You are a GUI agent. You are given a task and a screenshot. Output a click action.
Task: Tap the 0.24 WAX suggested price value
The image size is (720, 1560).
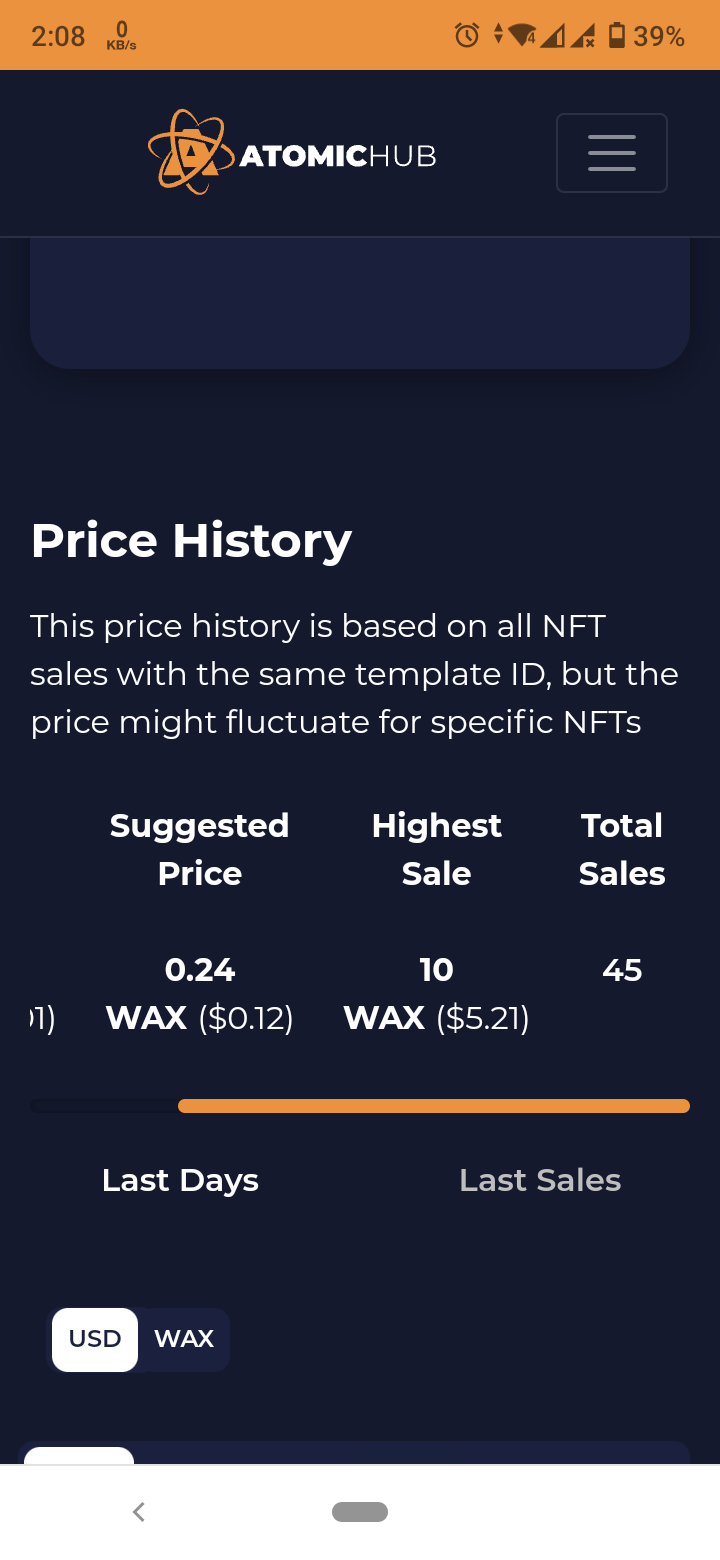coord(199,993)
